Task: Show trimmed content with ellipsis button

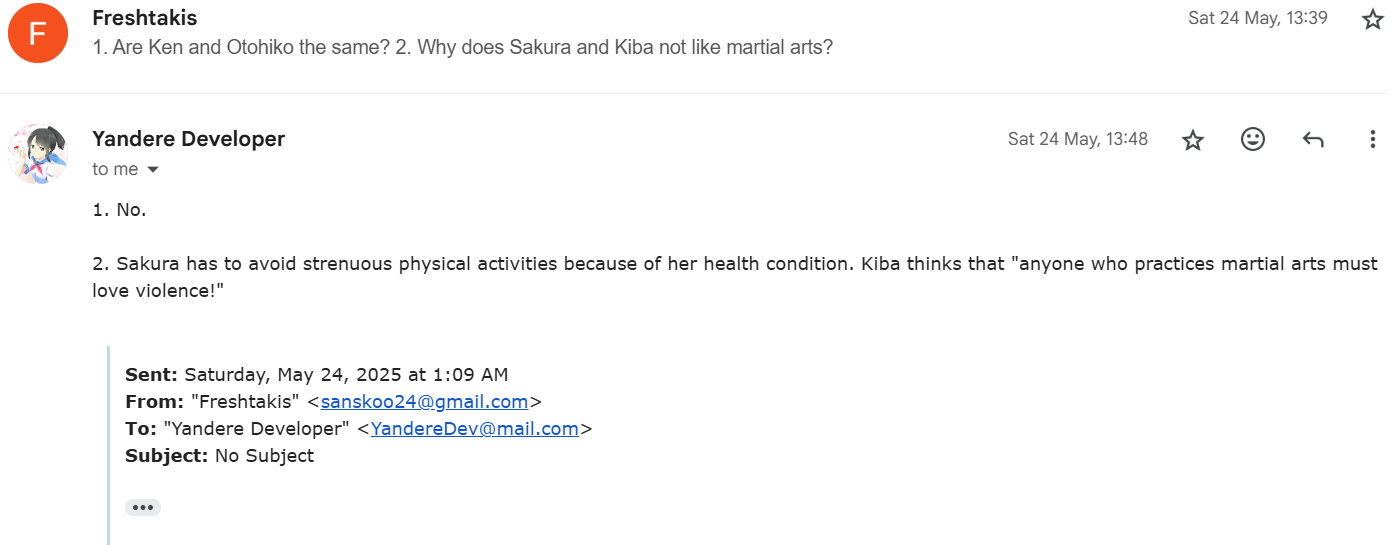Action: [x=143, y=507]
